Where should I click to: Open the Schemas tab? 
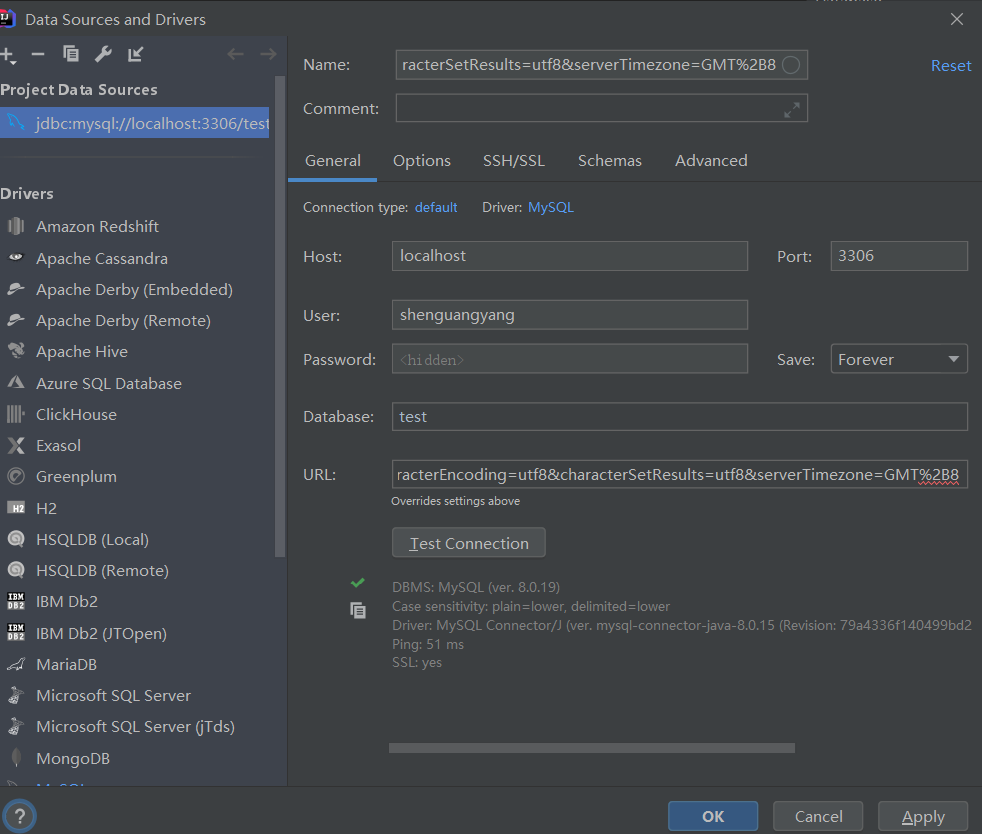(609, 161)
